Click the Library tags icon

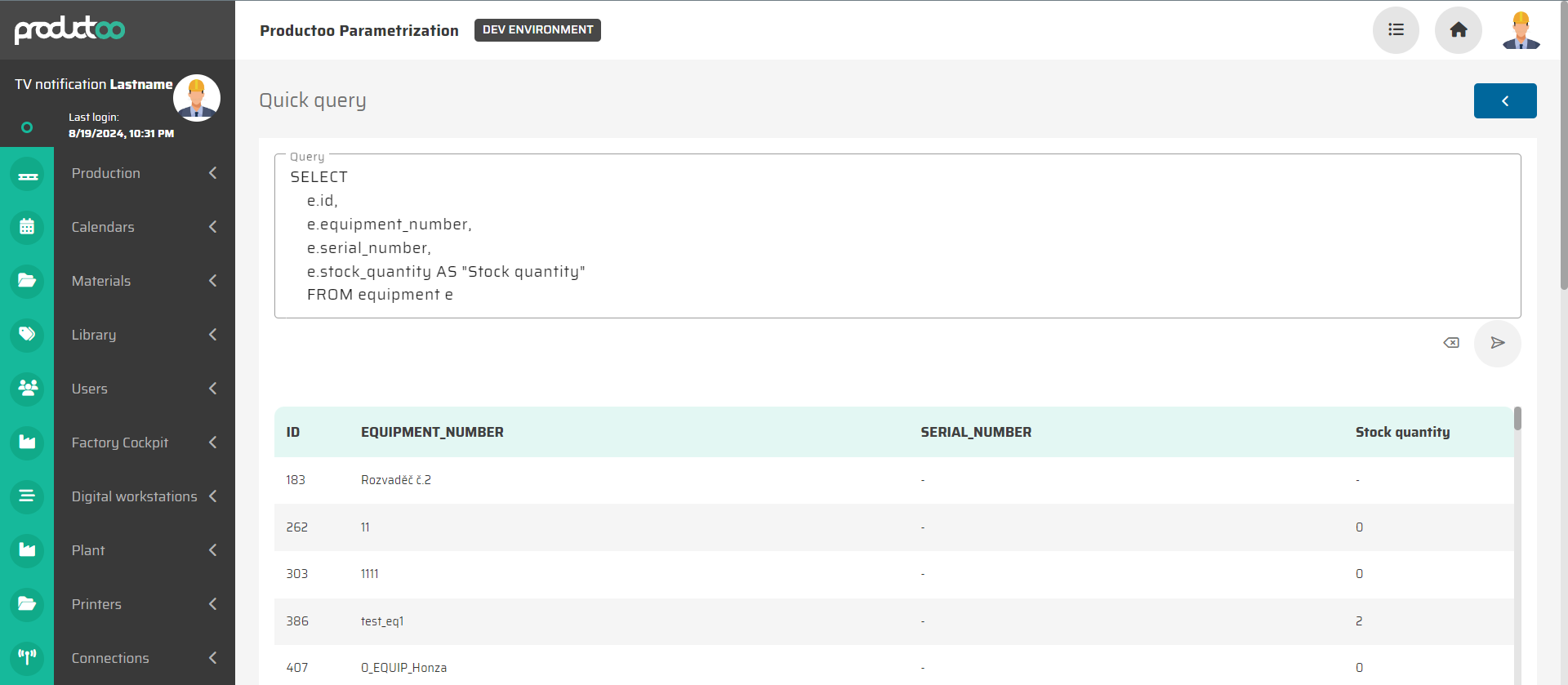27,335
